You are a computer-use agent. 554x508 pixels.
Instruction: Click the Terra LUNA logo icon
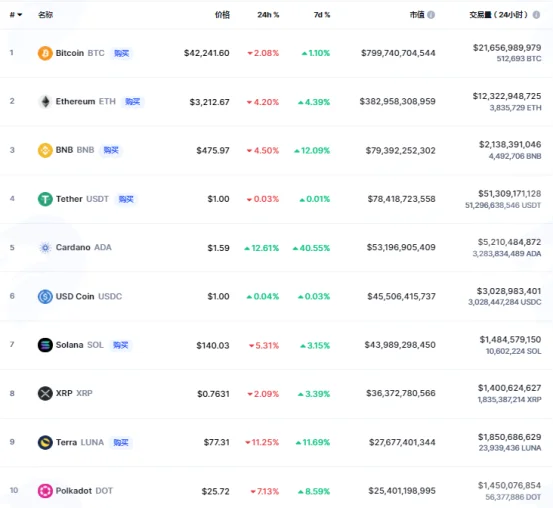coord(45,442)
